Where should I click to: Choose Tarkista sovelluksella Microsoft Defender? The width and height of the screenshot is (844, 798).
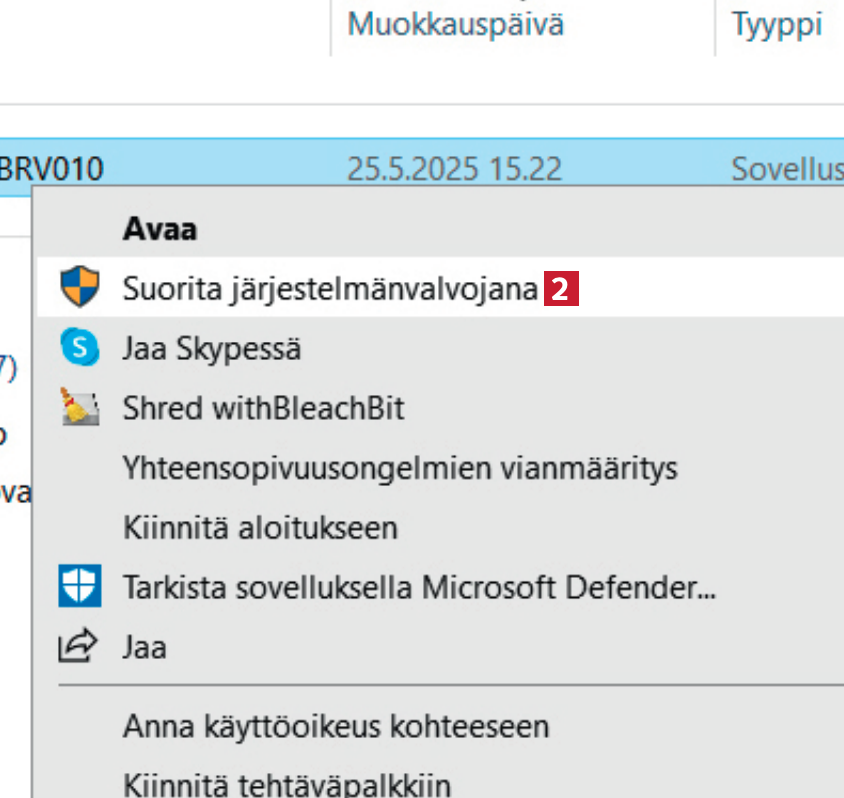[419, 587]
